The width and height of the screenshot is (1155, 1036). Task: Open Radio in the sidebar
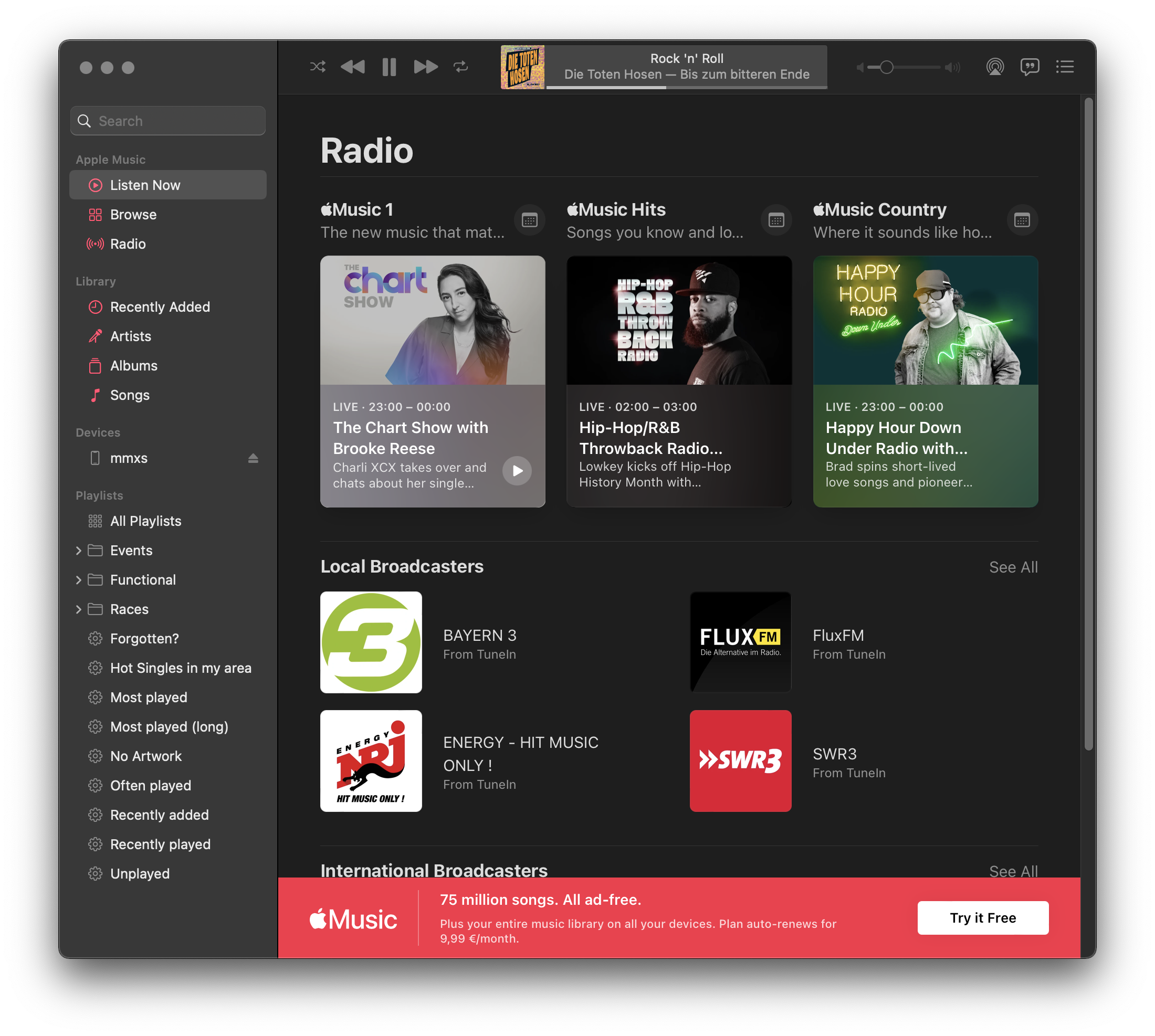128,244
